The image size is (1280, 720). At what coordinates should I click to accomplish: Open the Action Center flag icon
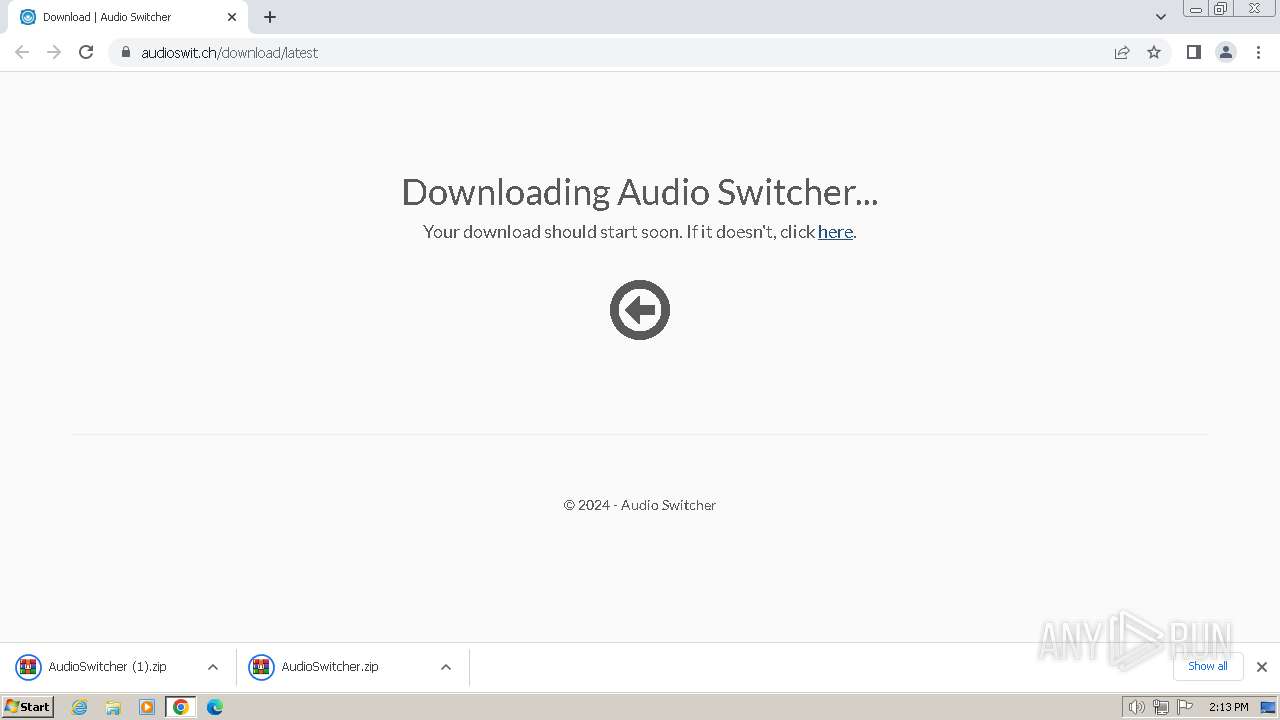click(x=1185, y=707)
